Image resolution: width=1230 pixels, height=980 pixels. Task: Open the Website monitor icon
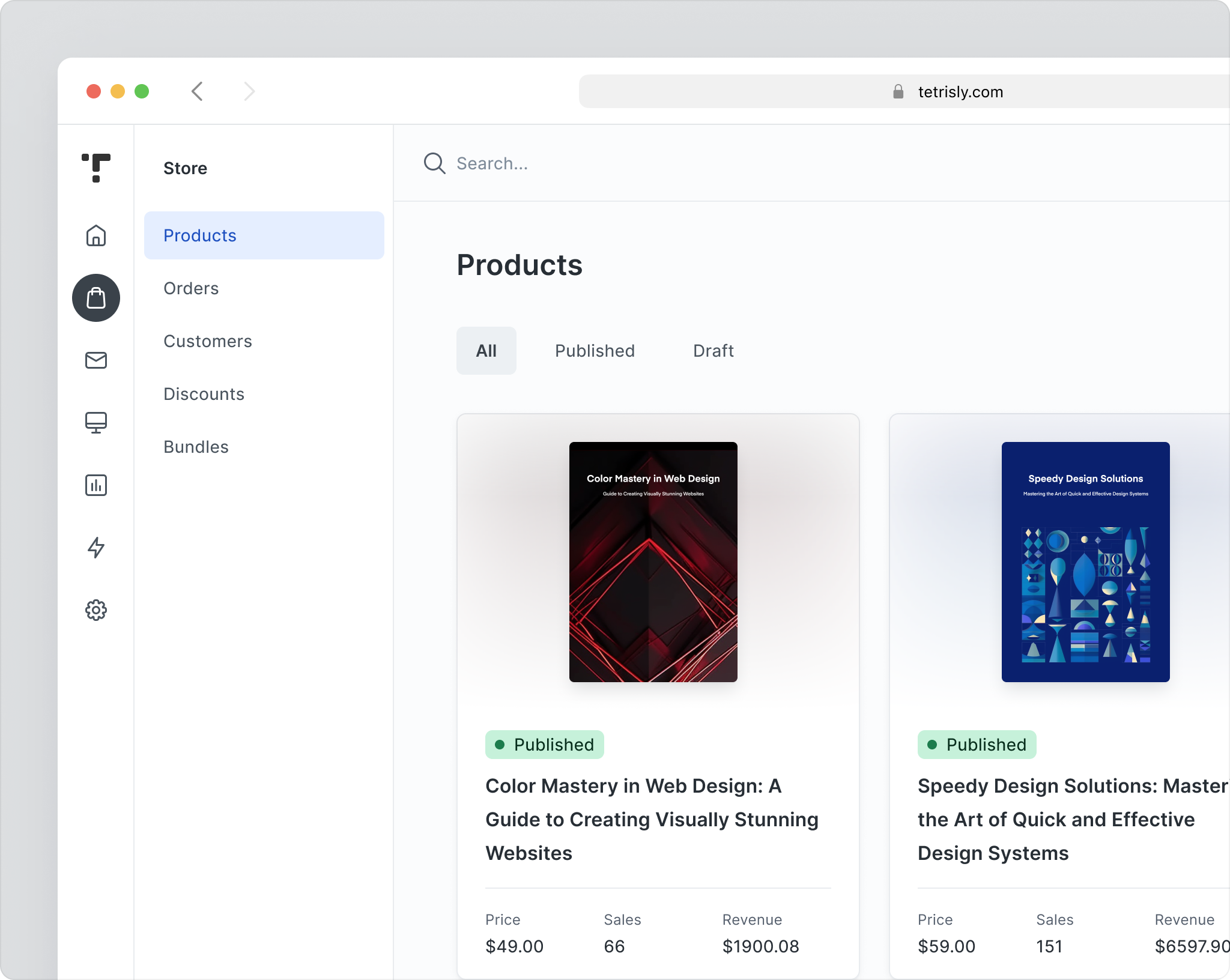coord(96,423)
